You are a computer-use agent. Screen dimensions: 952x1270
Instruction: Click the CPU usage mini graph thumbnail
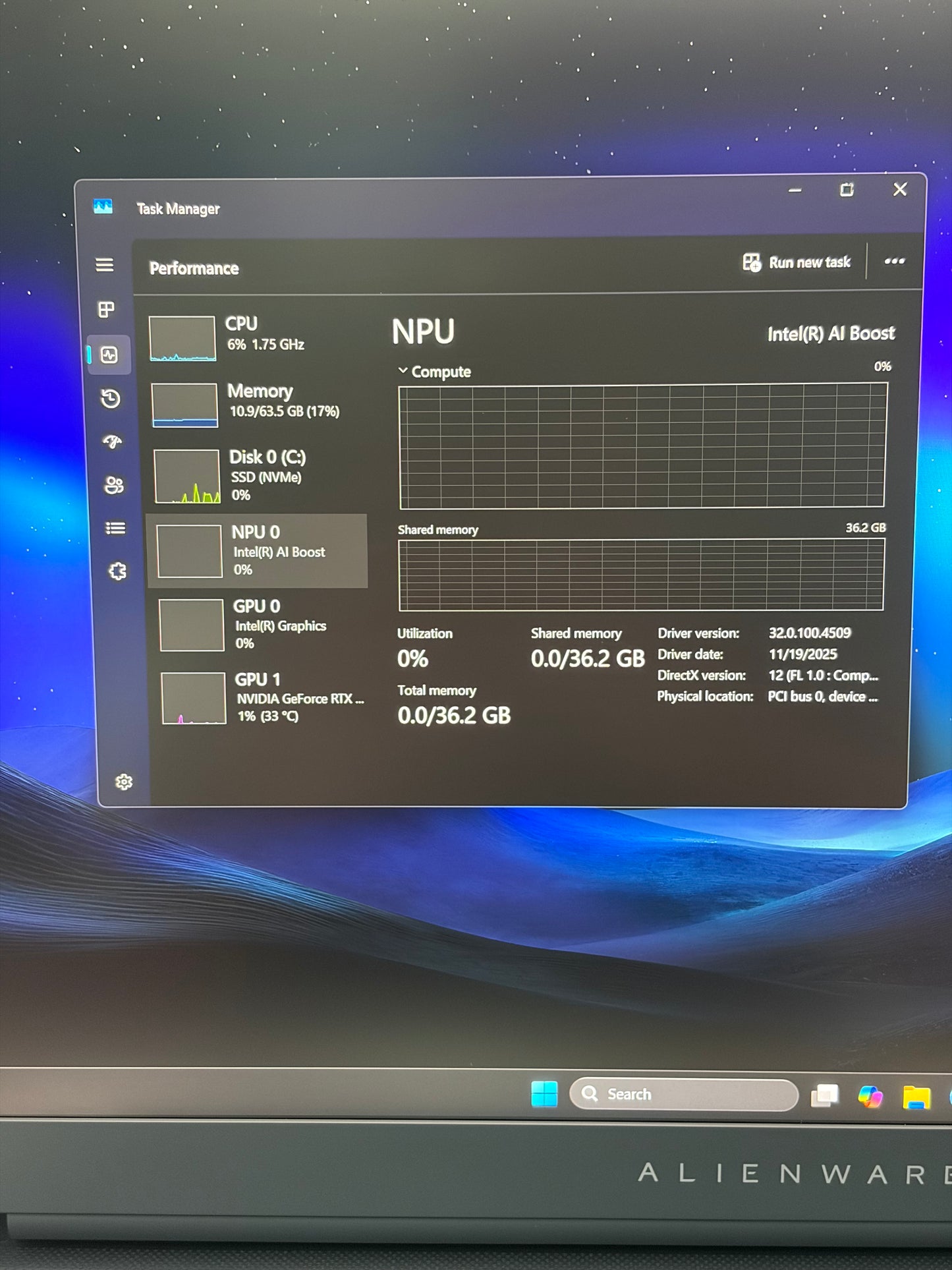pos(182,339)
